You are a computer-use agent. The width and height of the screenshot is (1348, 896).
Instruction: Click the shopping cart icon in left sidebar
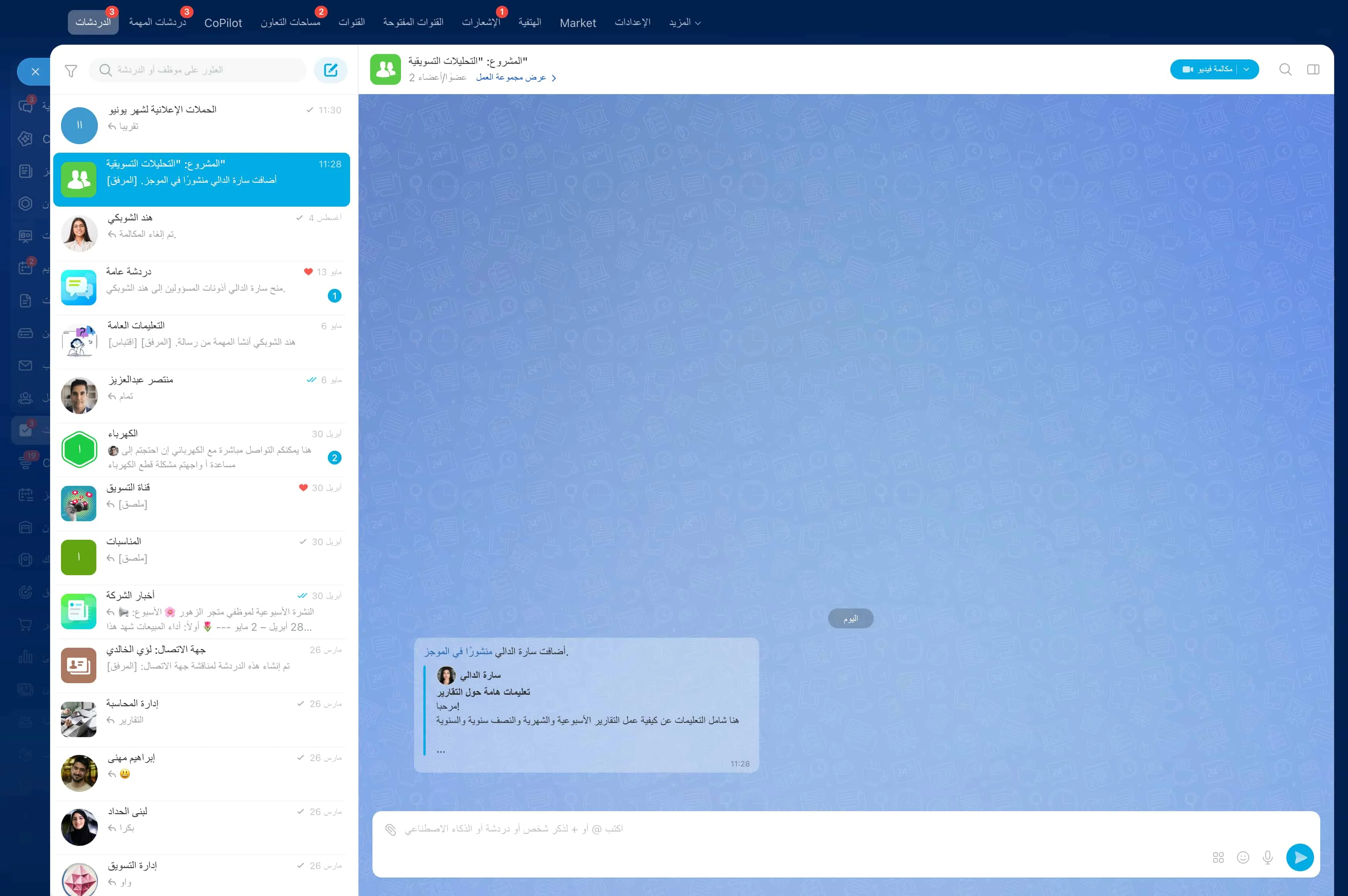25,625
